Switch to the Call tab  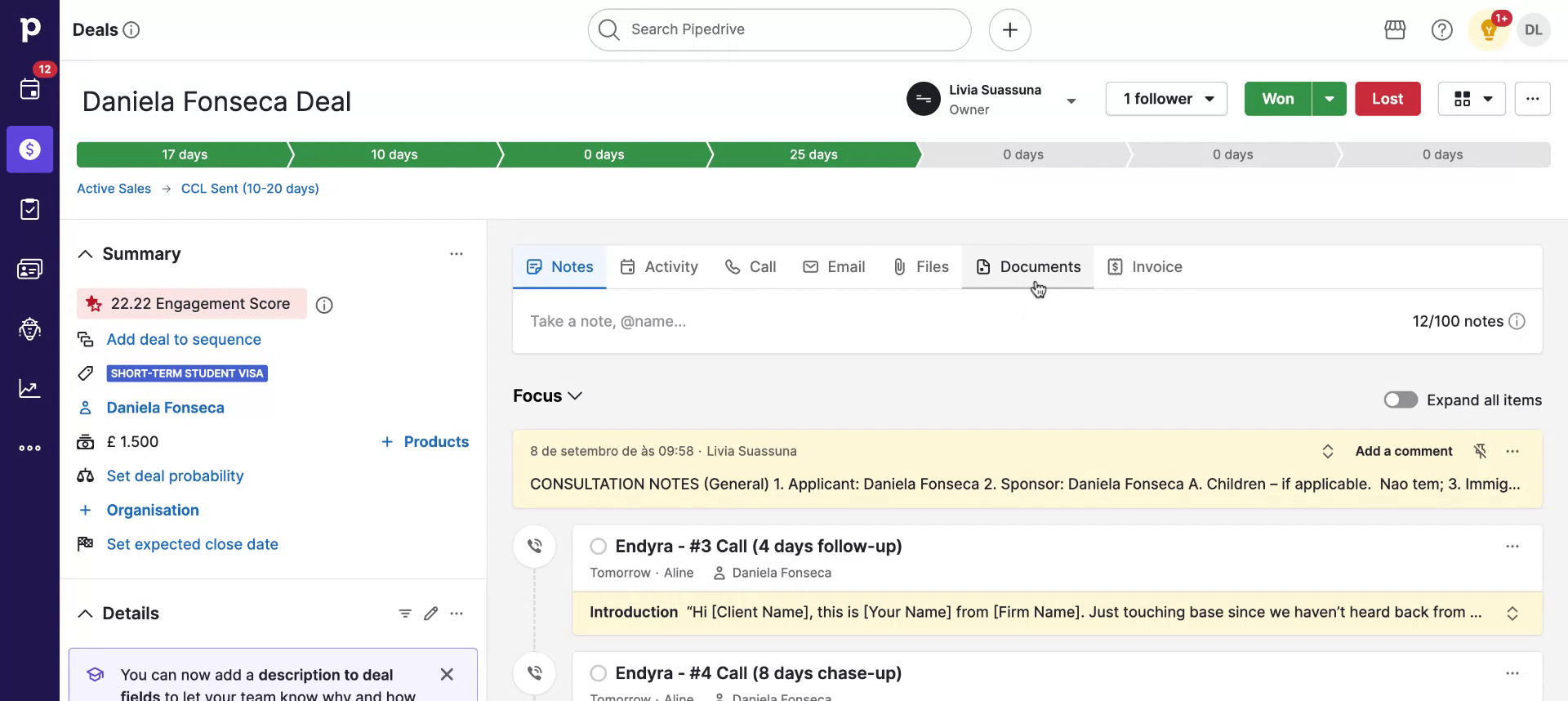tap(751, 267)
